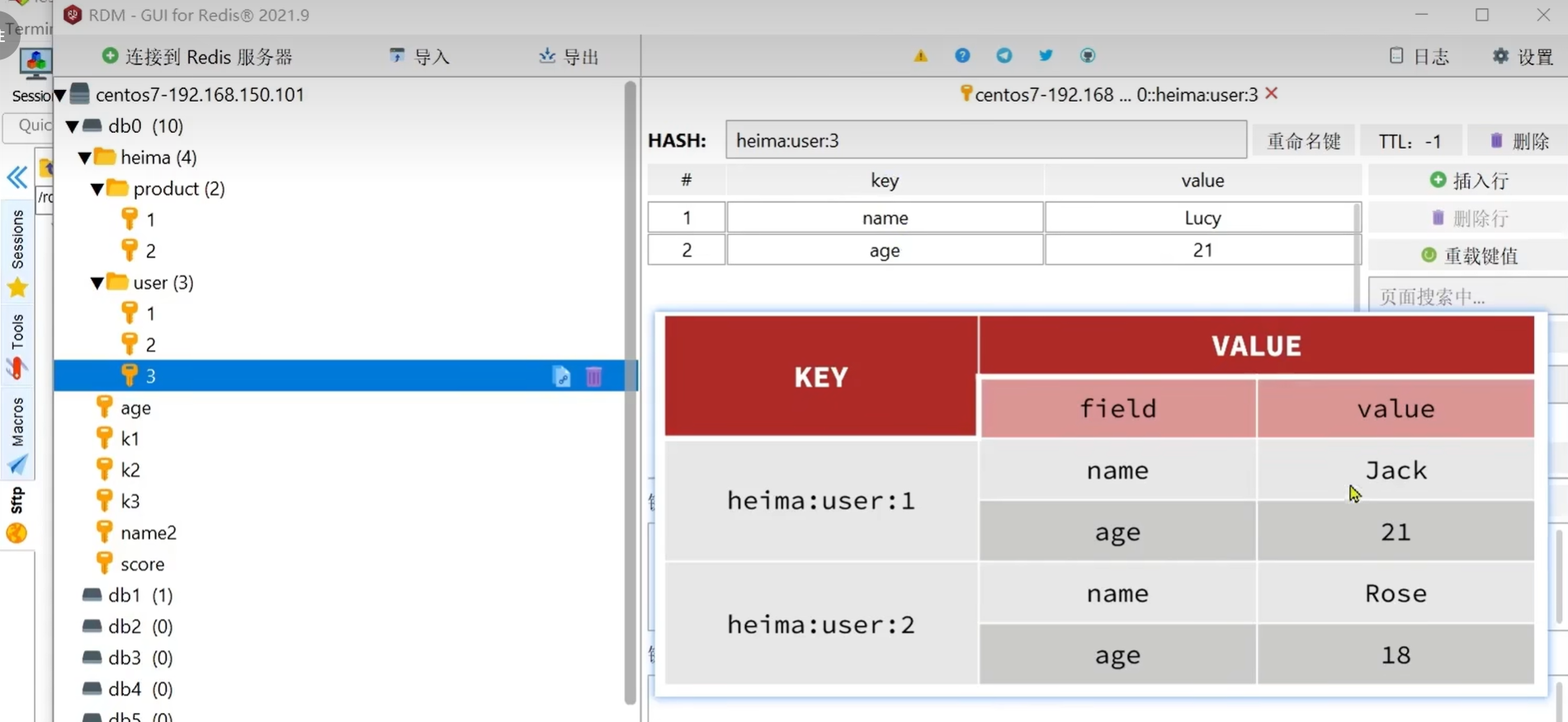The image size is (1568, 722).
Task: Select the centos7 server icon in the tree
Action: 80,93
